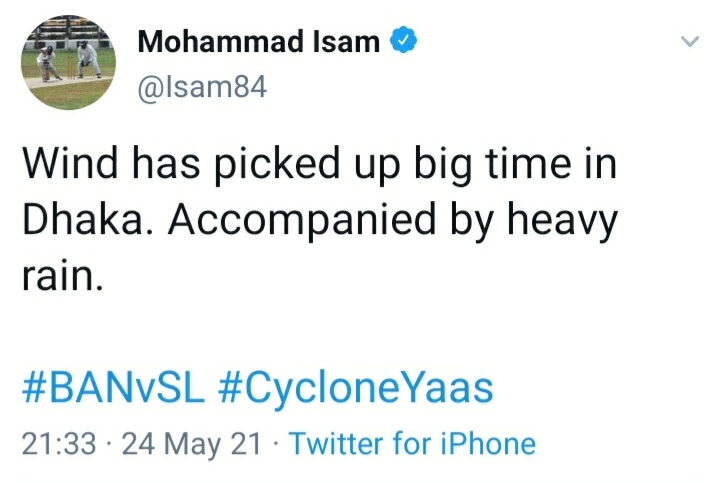Open the #BANvSL hashtag
The height and width of the screenshot is (483, 706).
tap(113, 388)
